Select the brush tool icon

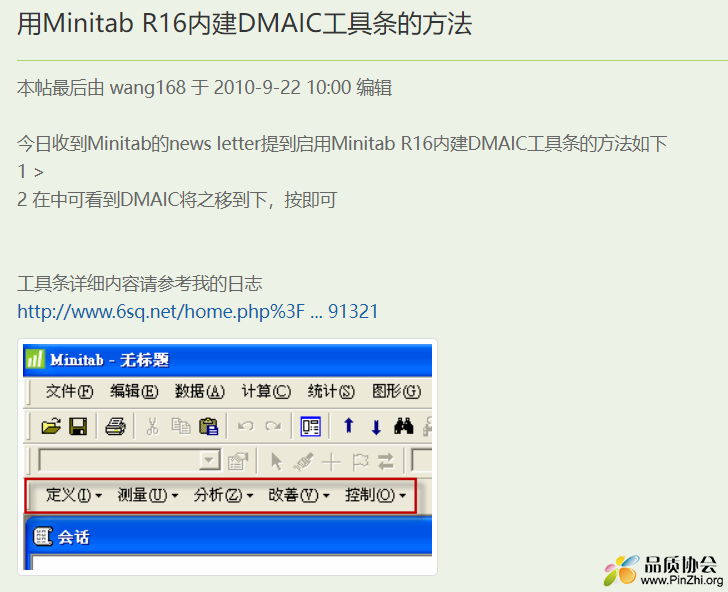(303, 462)
